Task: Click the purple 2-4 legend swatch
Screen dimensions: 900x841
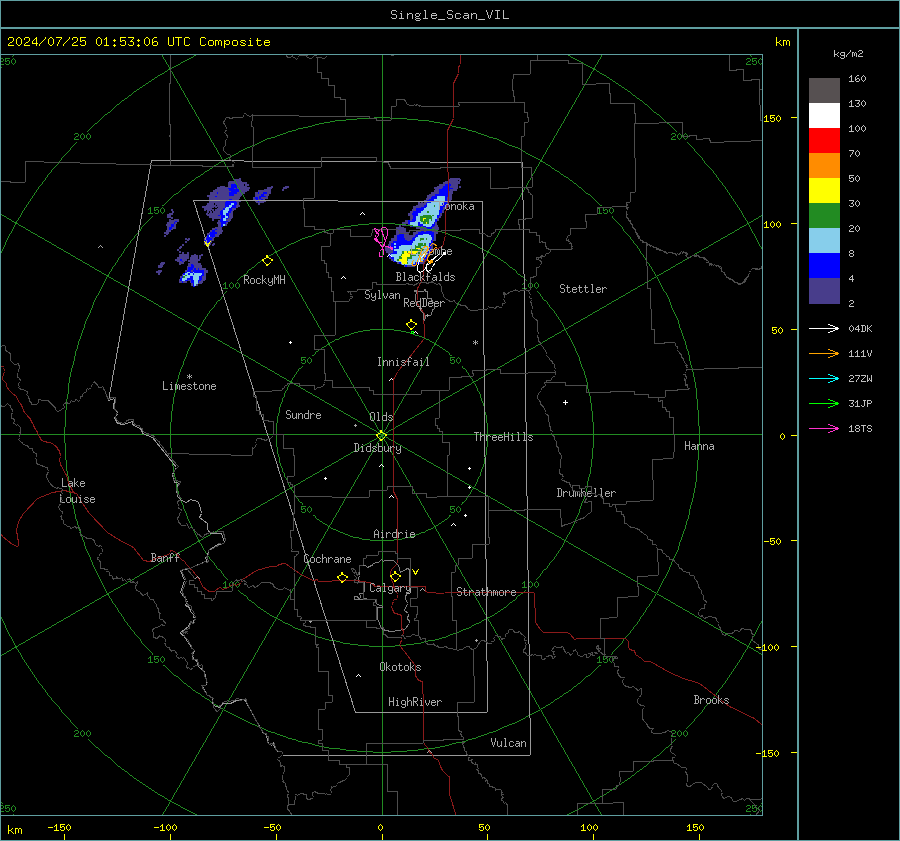Action: pyautogui.click(x=824, y=290)
